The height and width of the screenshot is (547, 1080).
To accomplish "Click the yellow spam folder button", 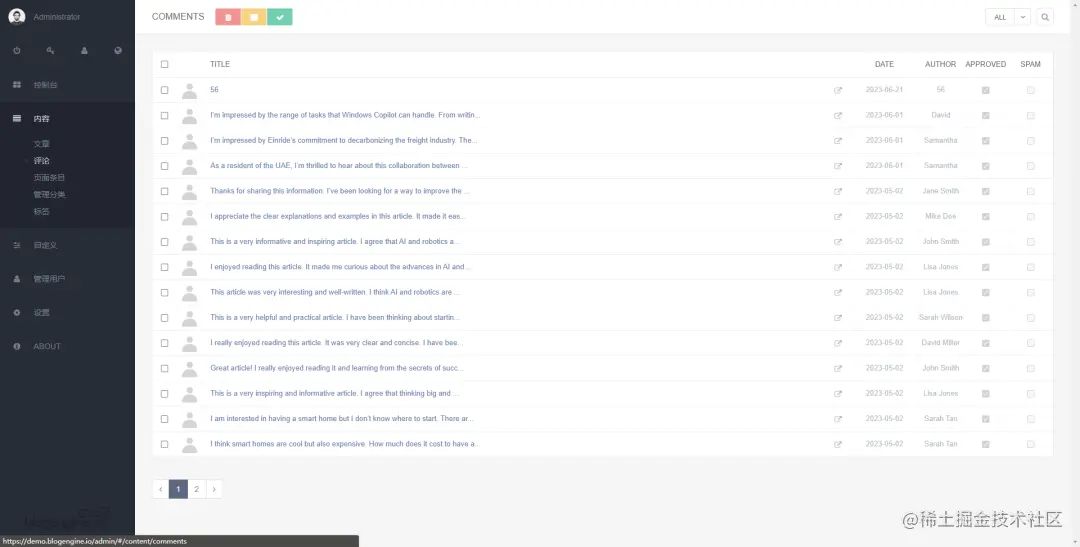I will (253, 17).
